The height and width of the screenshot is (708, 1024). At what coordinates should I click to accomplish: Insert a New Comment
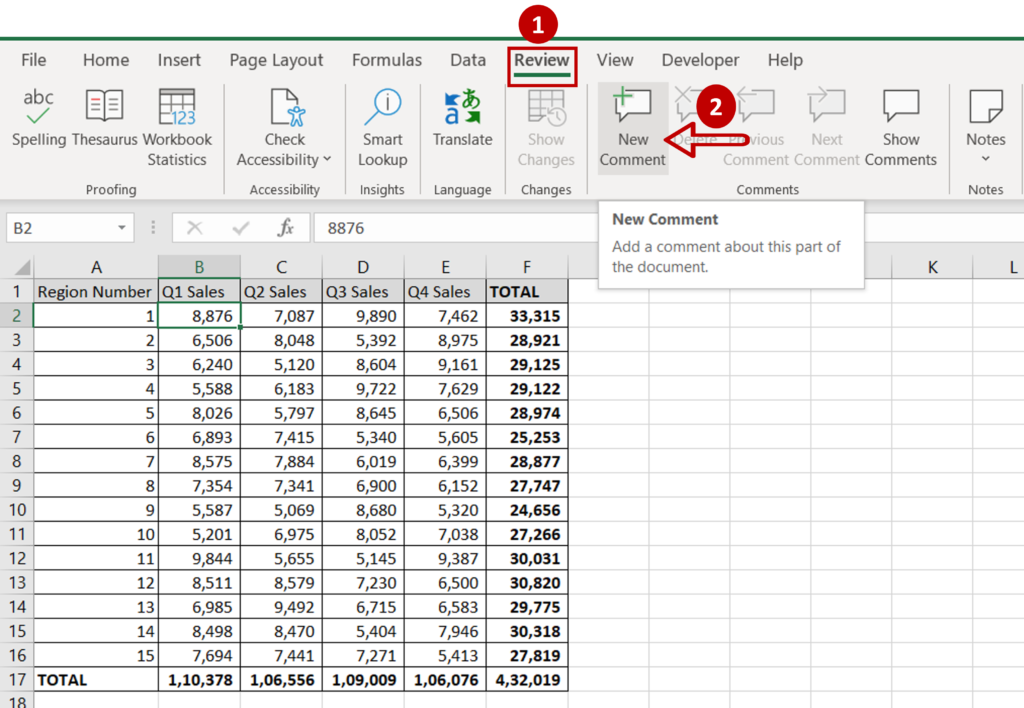point(632,125)
